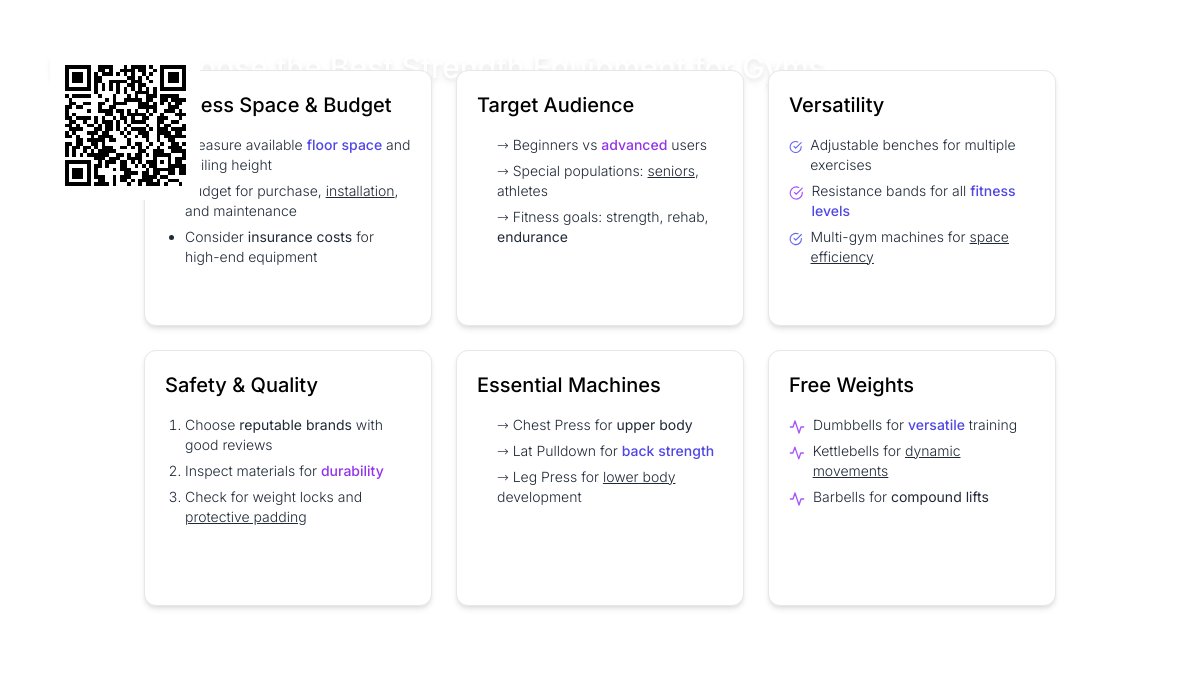This screenshot has width=1200, height=675.
Task: Open the "lower body" underlined link
Action: pos(639,477)
